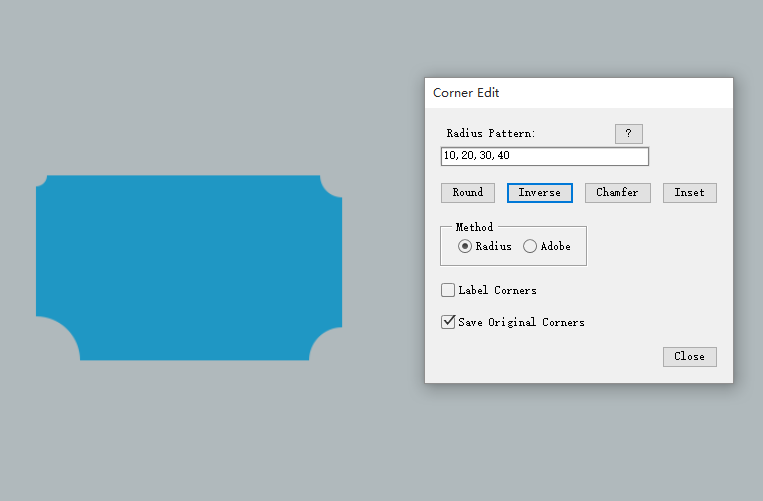Image resolution: width=763 pixels, height=501 pixels.
Task: Open the question mark help button
Action: (629, 134)
